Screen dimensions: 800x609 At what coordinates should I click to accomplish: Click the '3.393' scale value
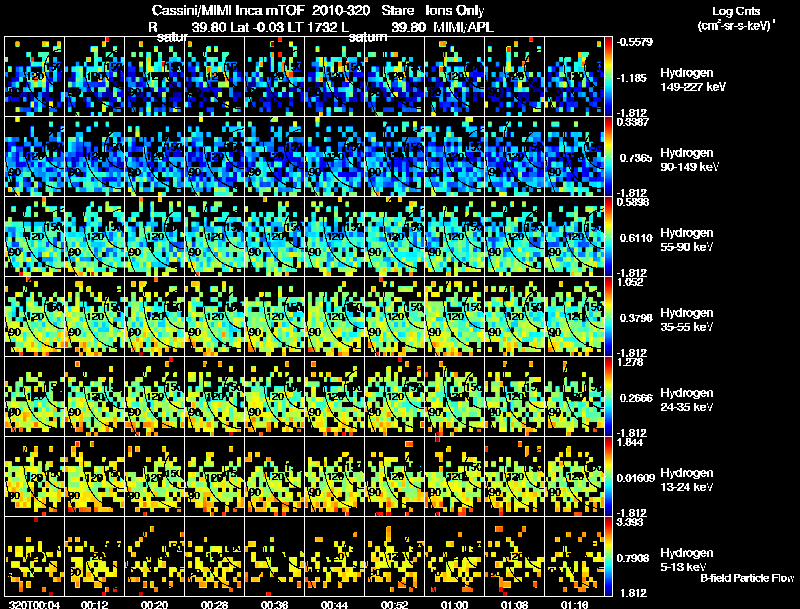point(630,522)
